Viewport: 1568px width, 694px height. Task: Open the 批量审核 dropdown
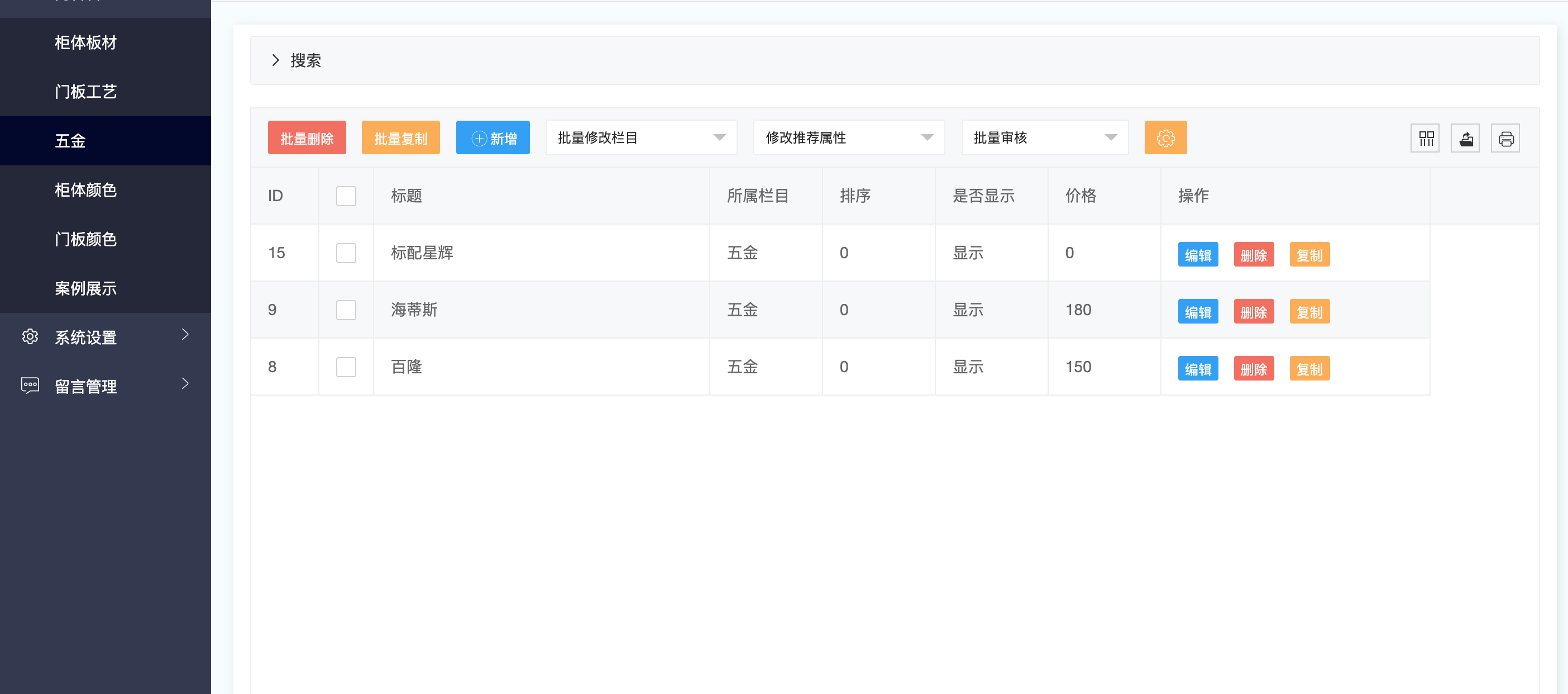click(x=1045, y=137)
